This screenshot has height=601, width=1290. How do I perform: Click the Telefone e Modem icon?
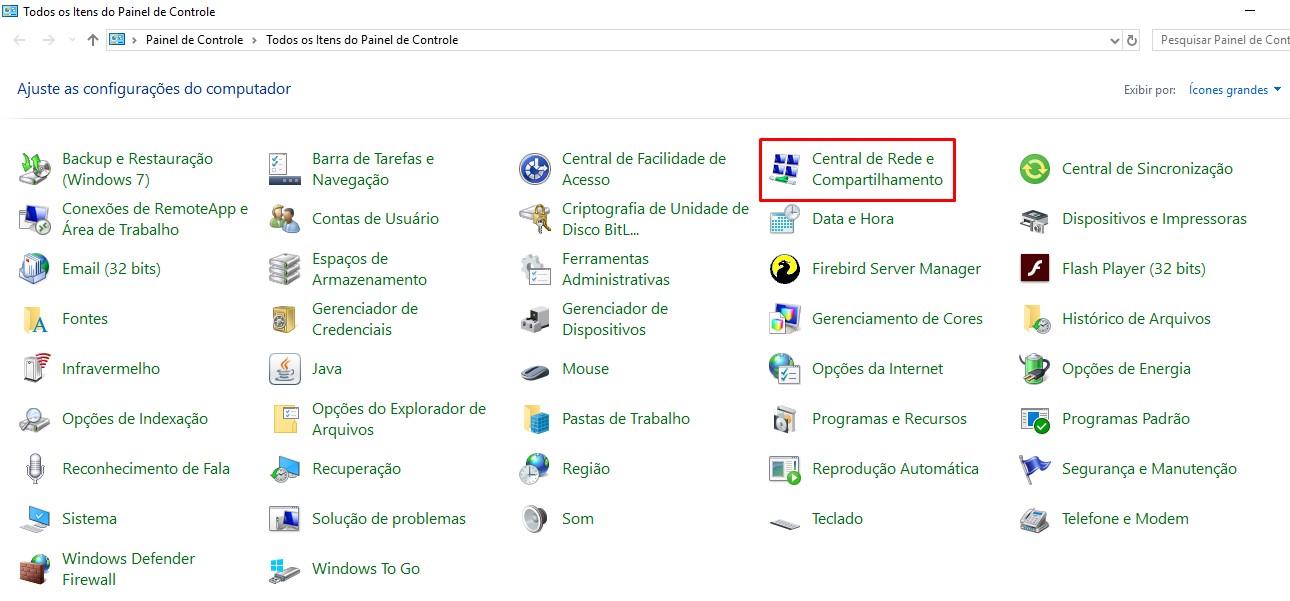[x=1035, y=519]
